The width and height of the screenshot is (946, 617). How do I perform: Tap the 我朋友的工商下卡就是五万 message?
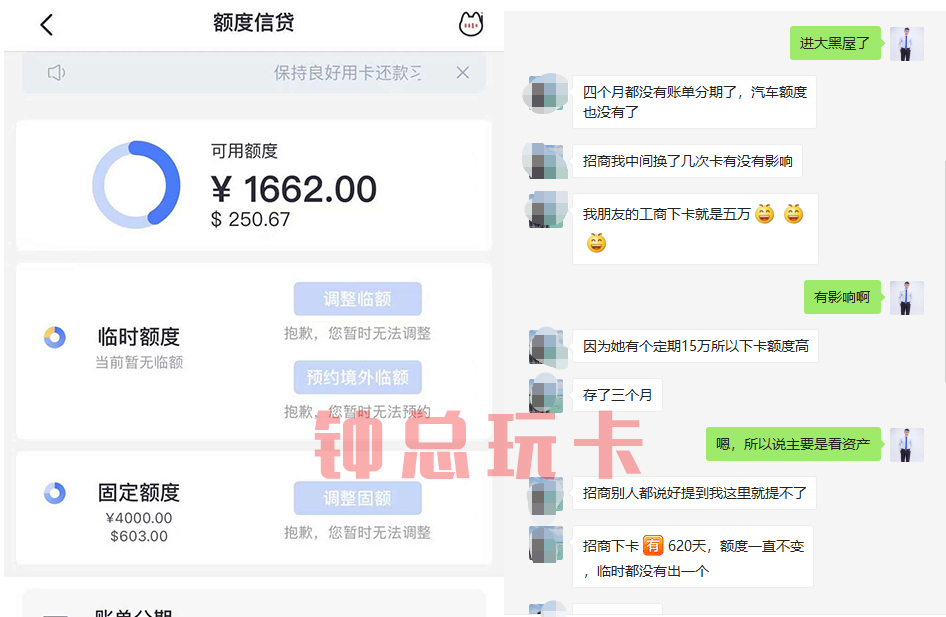tap(695, 229)
